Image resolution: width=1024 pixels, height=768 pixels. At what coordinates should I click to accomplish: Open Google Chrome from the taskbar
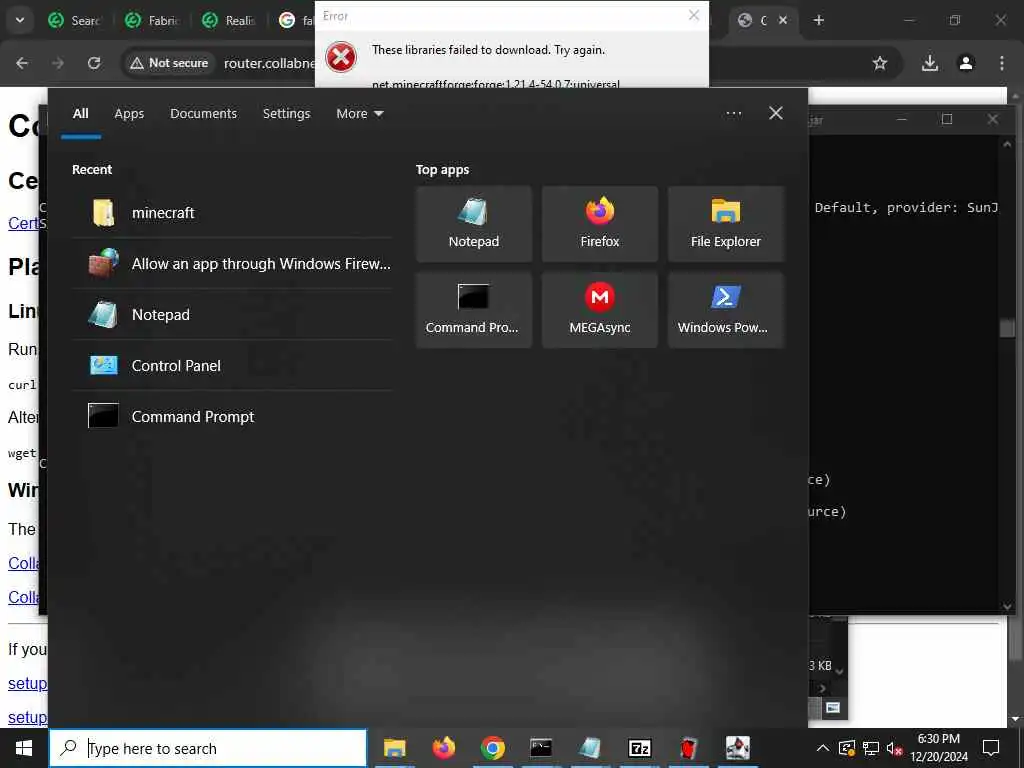493,748
